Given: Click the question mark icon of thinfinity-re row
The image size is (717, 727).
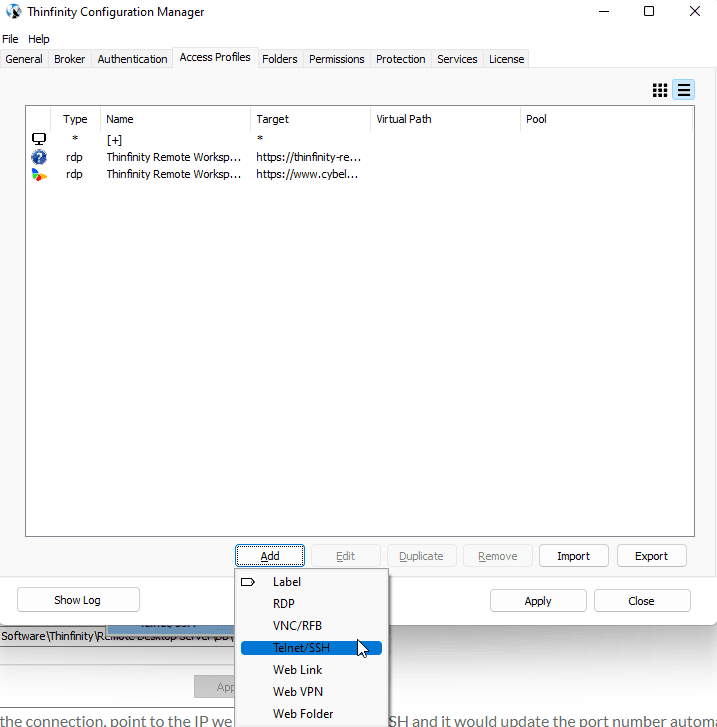Looking at the screenshot, I should pyautogui.click(x=39, y=157).
